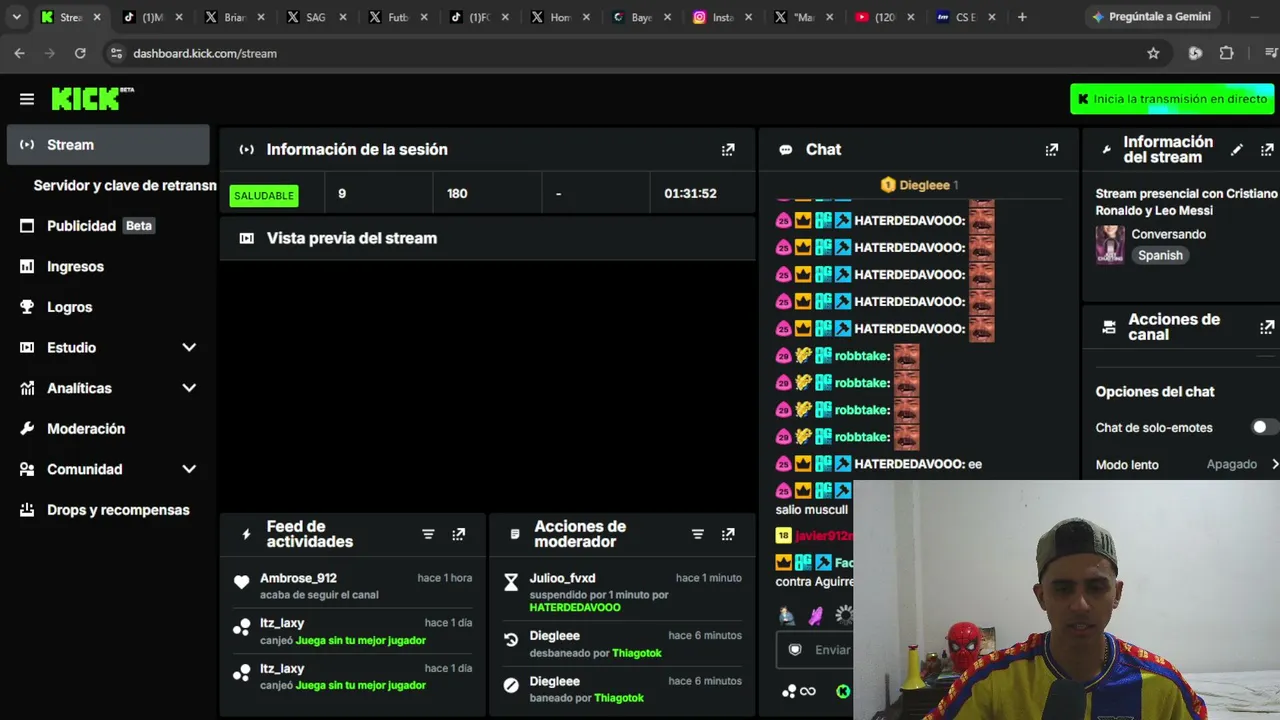The width and height of the screenshot is (1280, 720).
Task: Close the Kick dashboard browser tab
Action: [96, 17]
